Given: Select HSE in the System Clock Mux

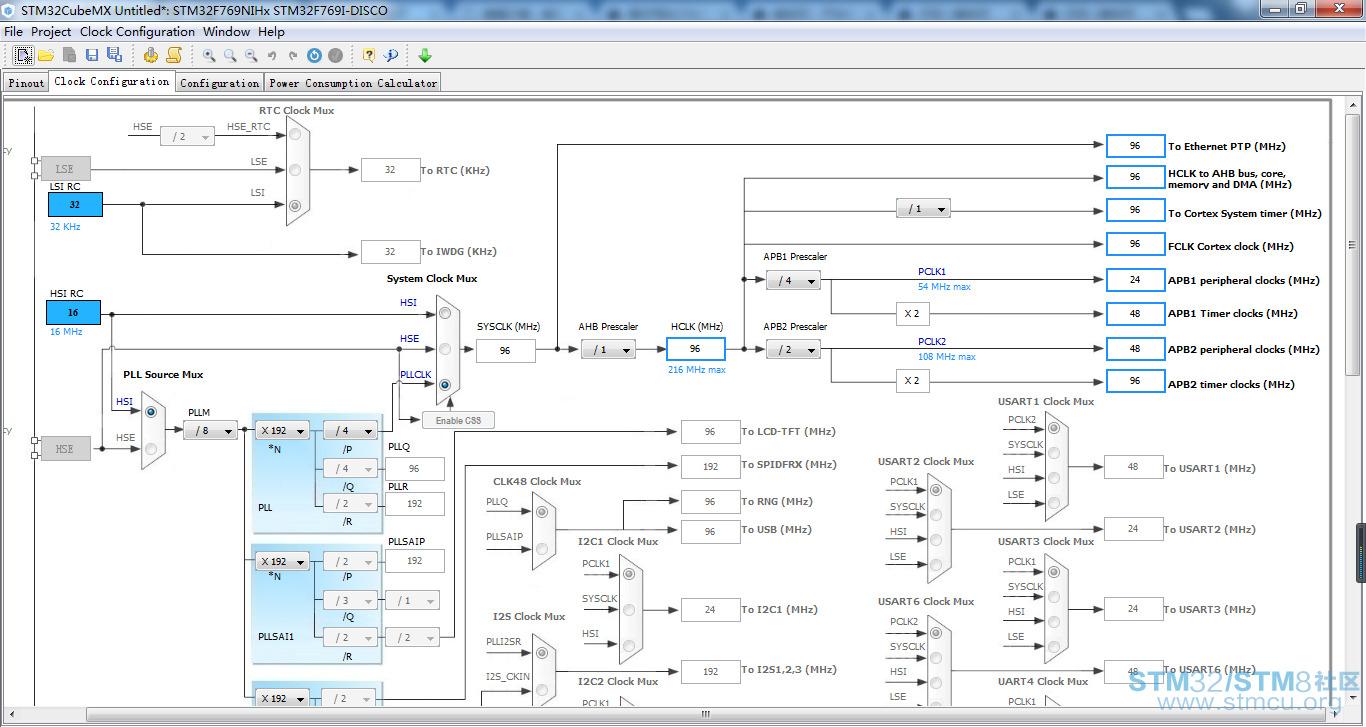Looking at the screenshot, I should coord(445,349).
